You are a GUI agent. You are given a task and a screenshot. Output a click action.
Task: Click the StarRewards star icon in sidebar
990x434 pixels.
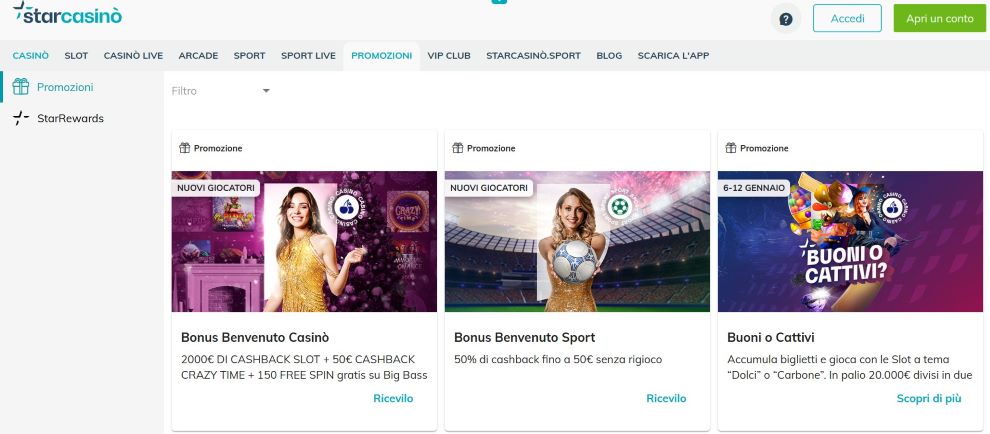click(x=20, y=118)
